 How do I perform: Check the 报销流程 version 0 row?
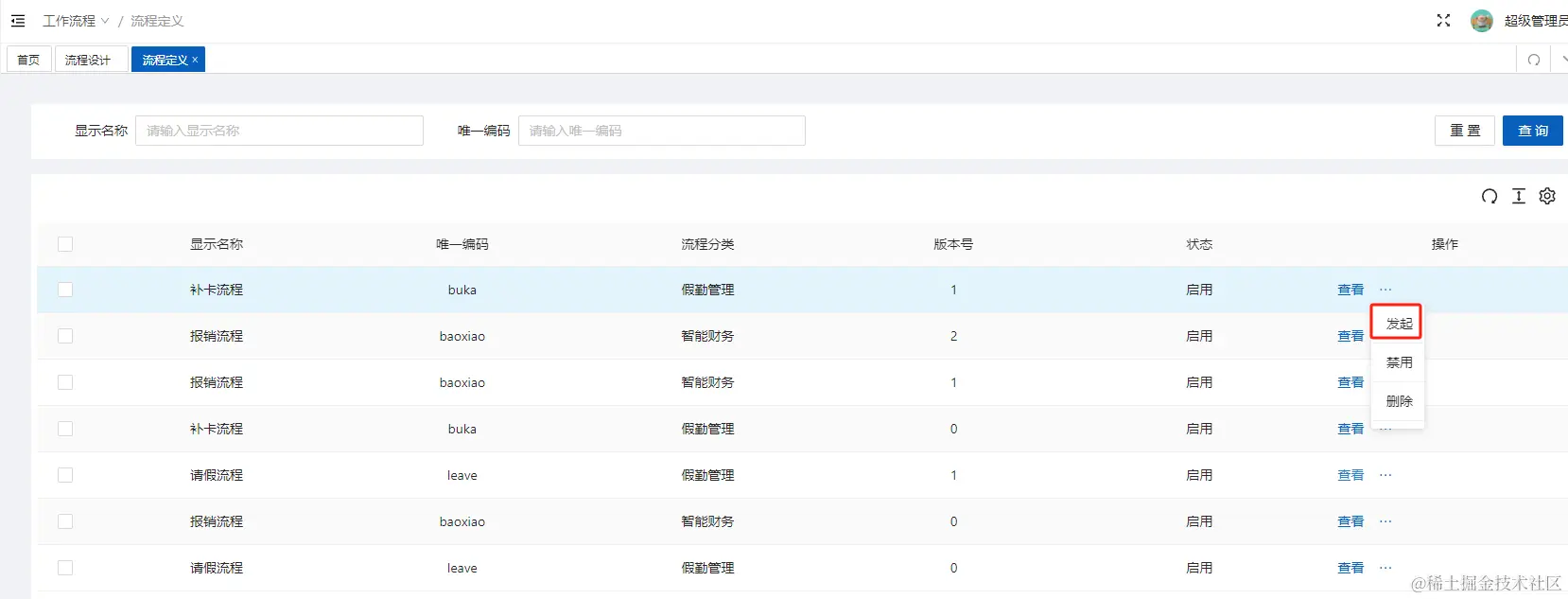65,521
